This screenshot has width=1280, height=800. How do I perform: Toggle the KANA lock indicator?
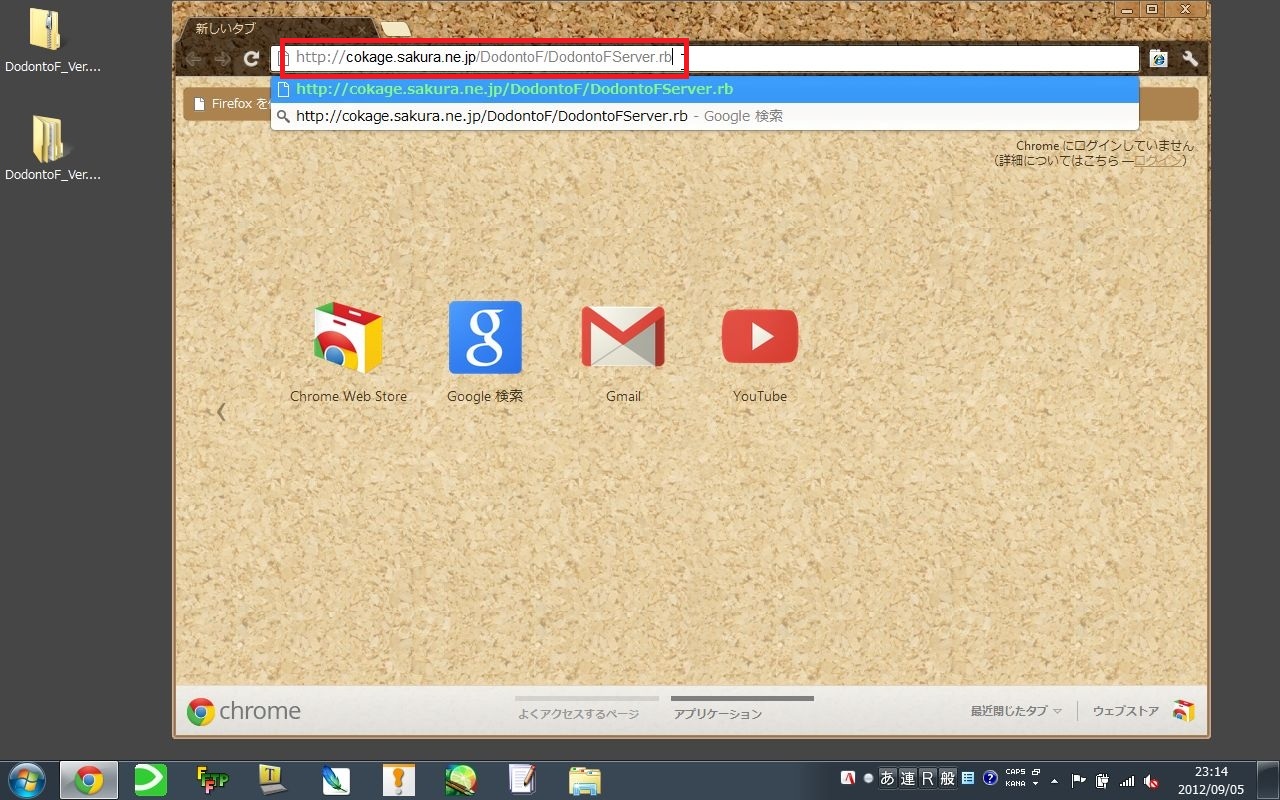pos(1015,784)
